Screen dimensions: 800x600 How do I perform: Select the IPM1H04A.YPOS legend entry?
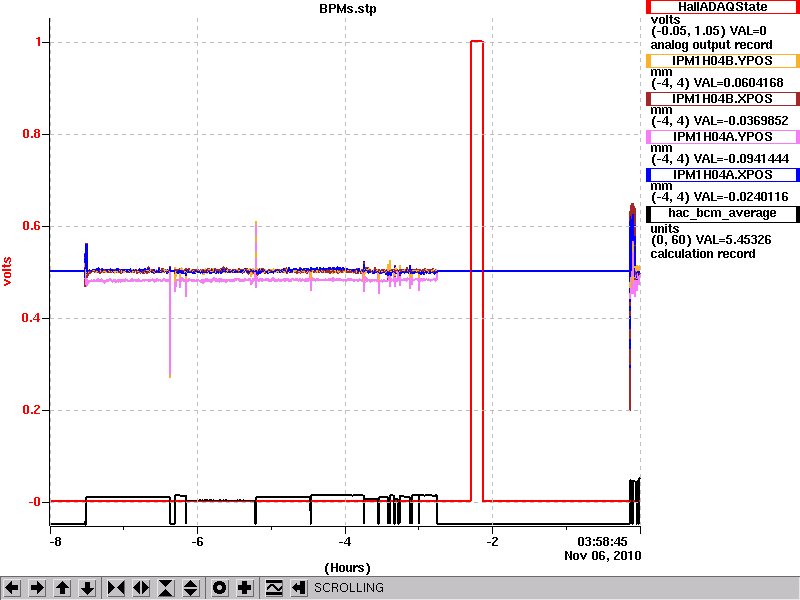(x=722, y=137)
